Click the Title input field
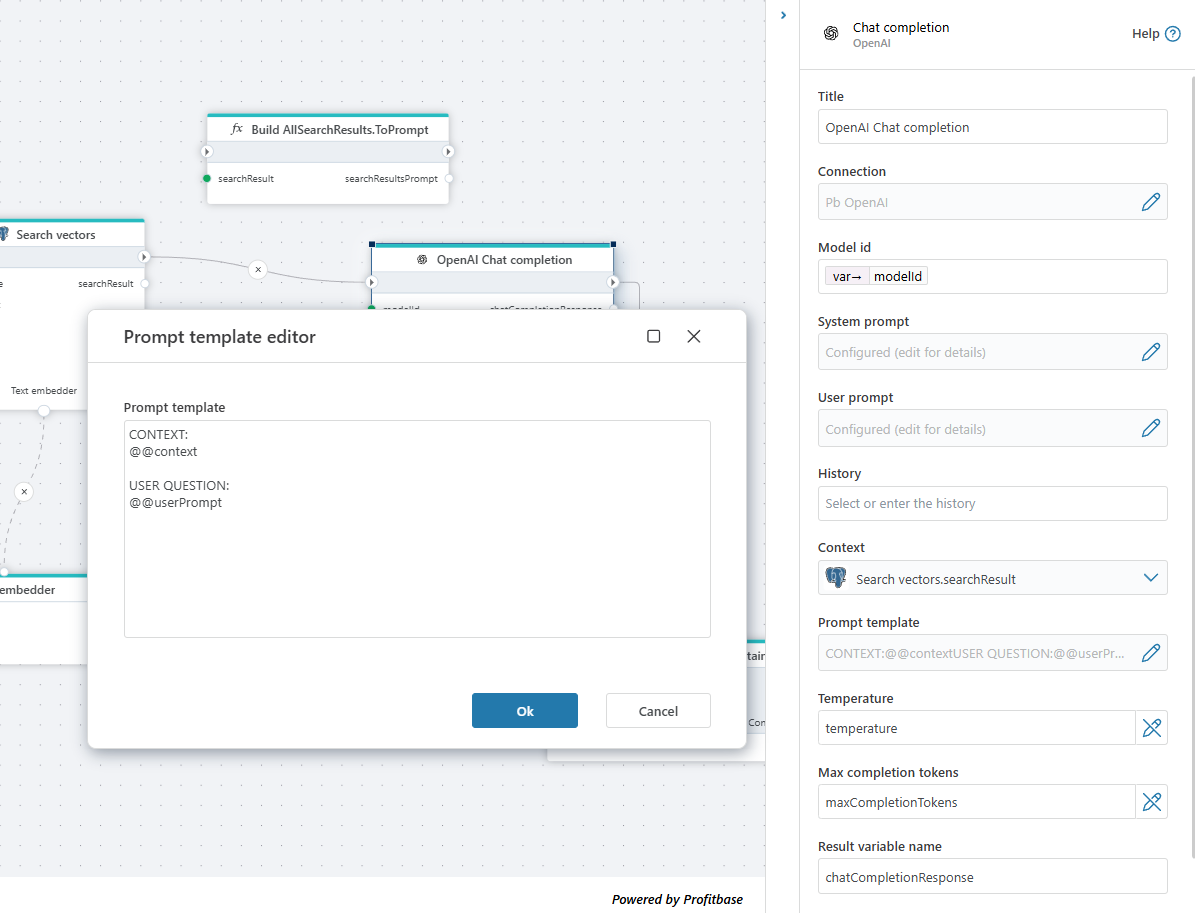 point(992,127)
